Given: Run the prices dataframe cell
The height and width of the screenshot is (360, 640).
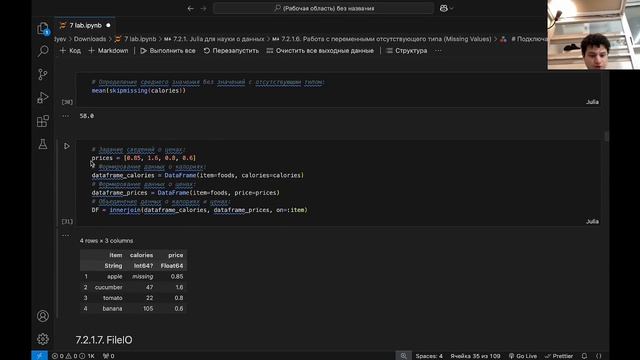Looking at the screenshot, I should pos(67,146).
